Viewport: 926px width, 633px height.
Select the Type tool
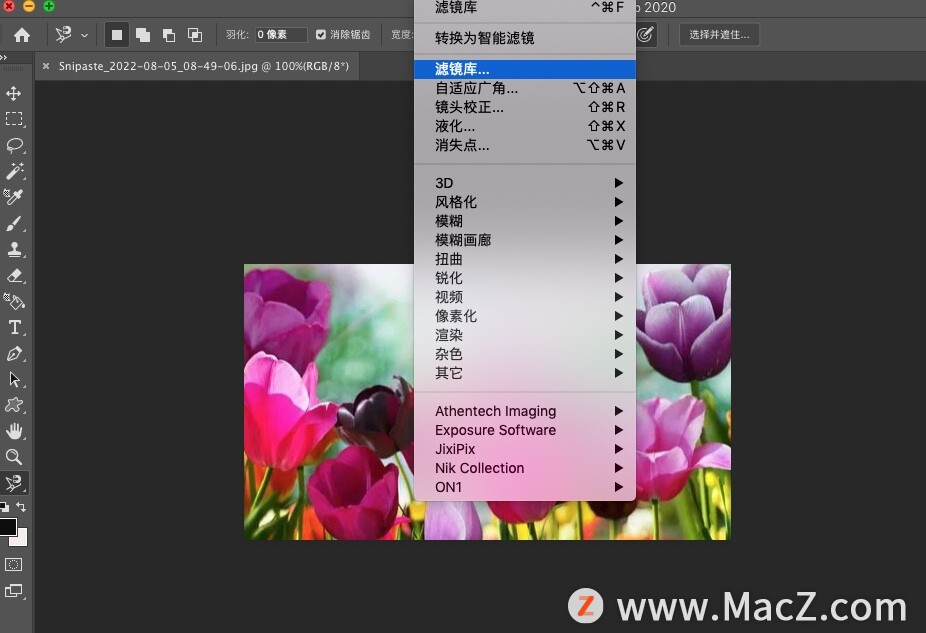click(14, 327)
